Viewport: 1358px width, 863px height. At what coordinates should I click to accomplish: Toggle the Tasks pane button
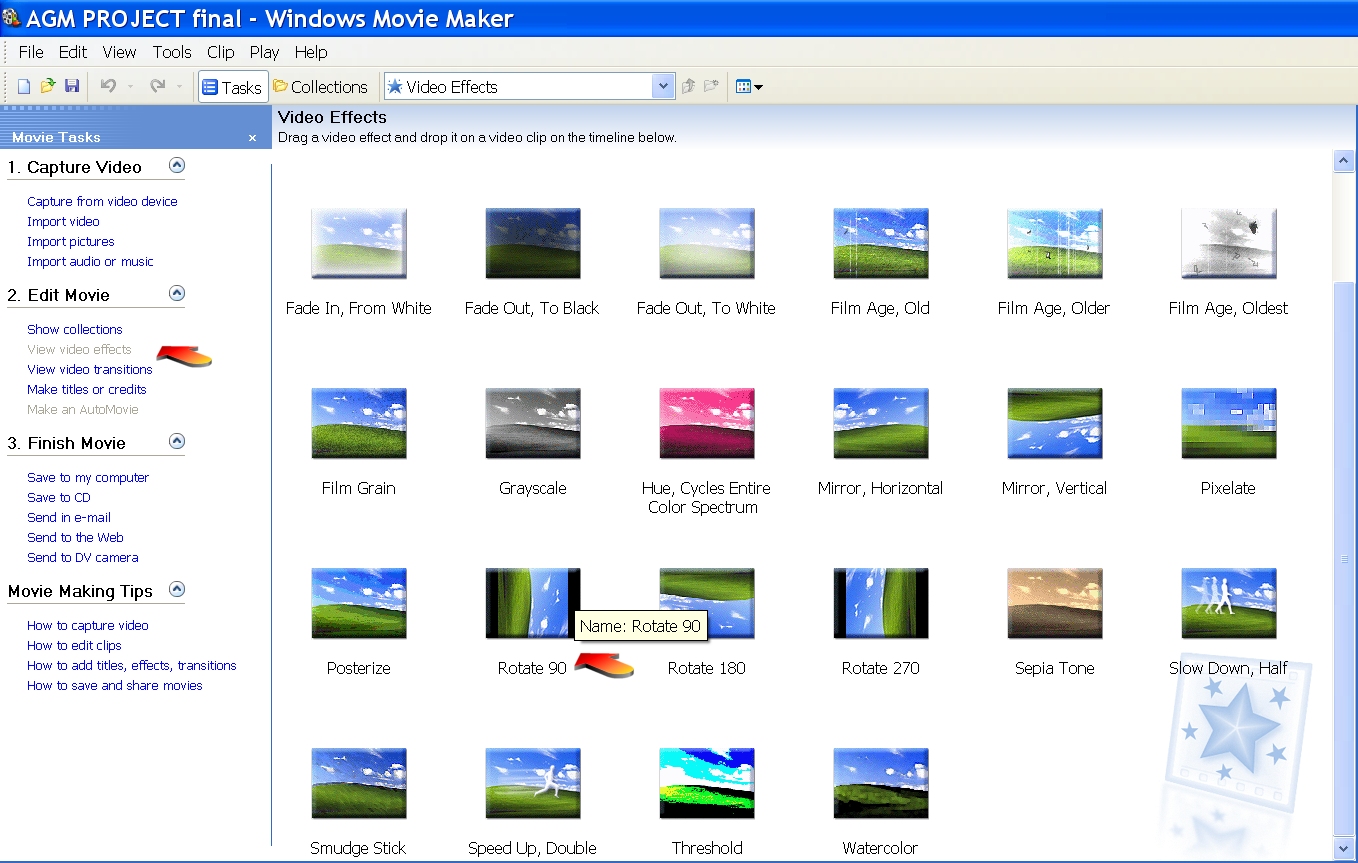point(233,87)
